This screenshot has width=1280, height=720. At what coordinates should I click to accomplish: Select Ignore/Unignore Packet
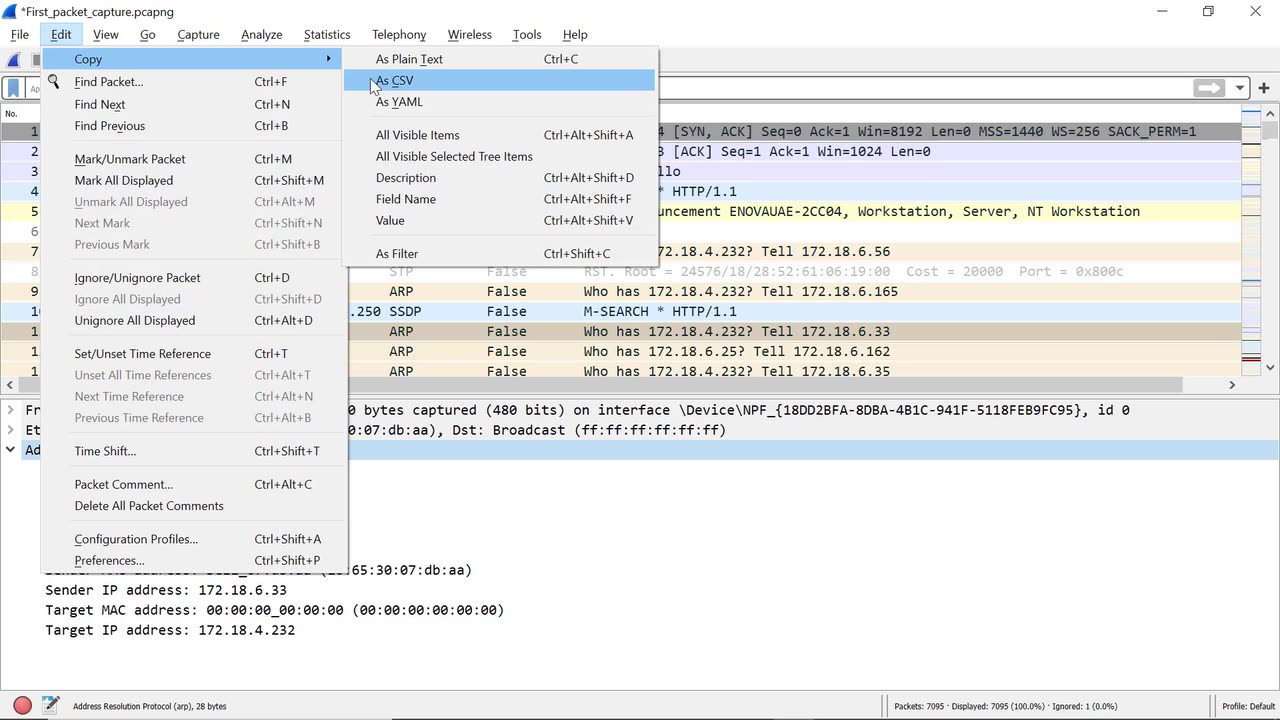194,278
